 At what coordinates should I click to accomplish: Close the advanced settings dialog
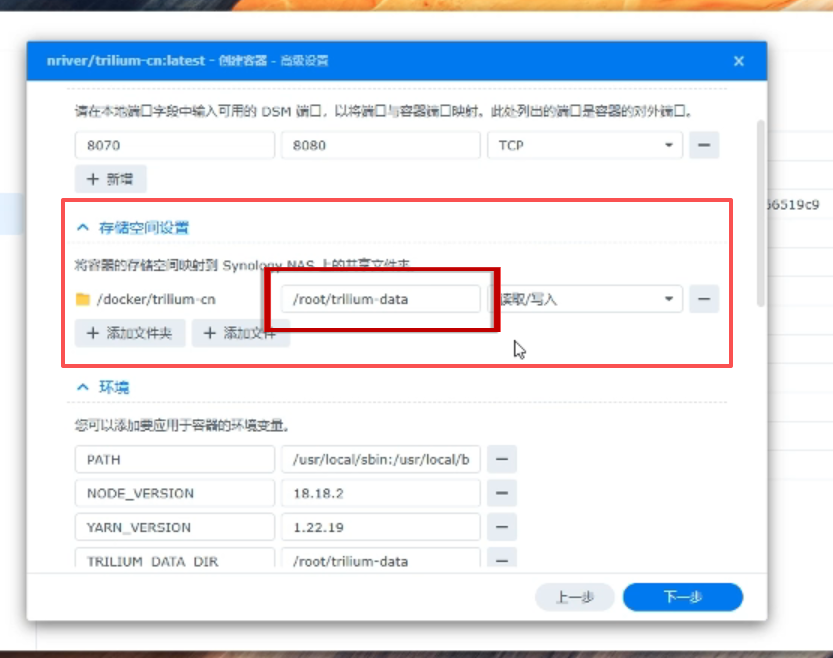pos(739,61)
